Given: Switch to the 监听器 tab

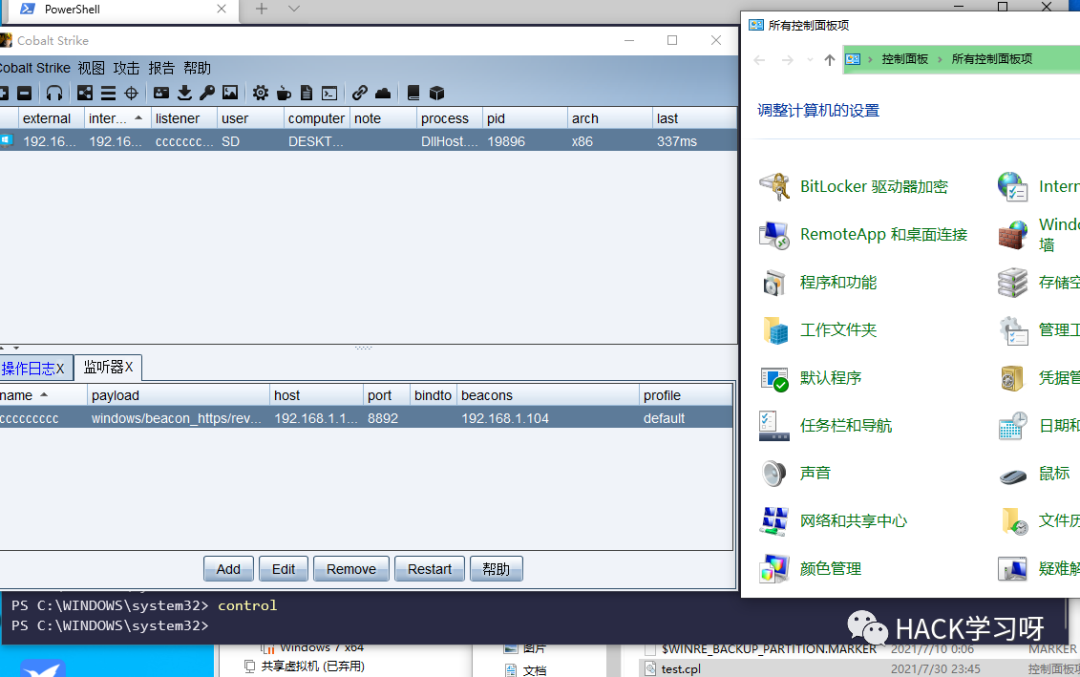Looking at the screenshot, I should pyautogui.click(x=107, y=367).
